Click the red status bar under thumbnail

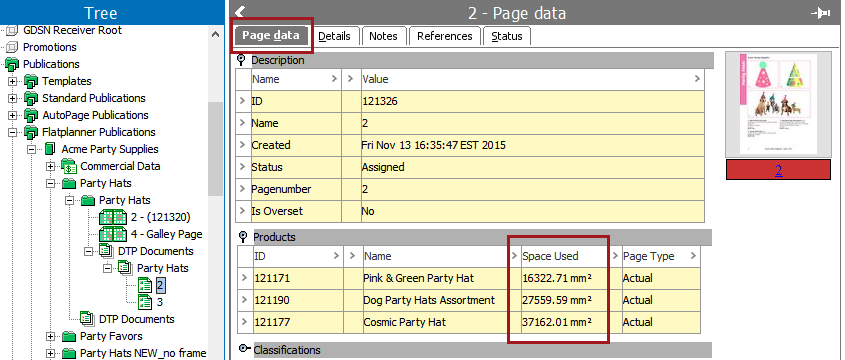tap(778, 170)
